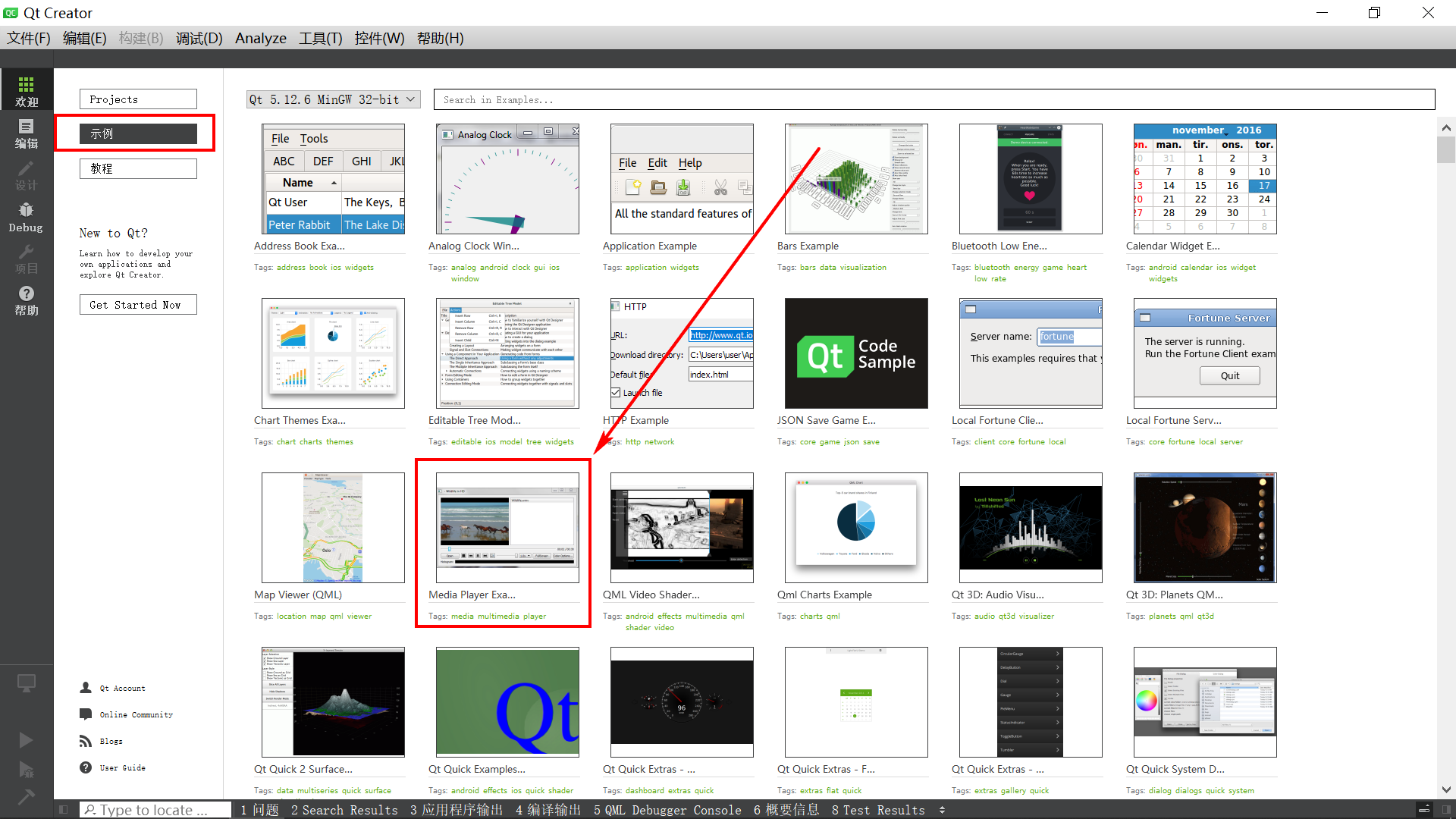Open the 工具(T) menu
This screenshot has width=1456, height=819.
pyautogui.click(x=320, y=38)
